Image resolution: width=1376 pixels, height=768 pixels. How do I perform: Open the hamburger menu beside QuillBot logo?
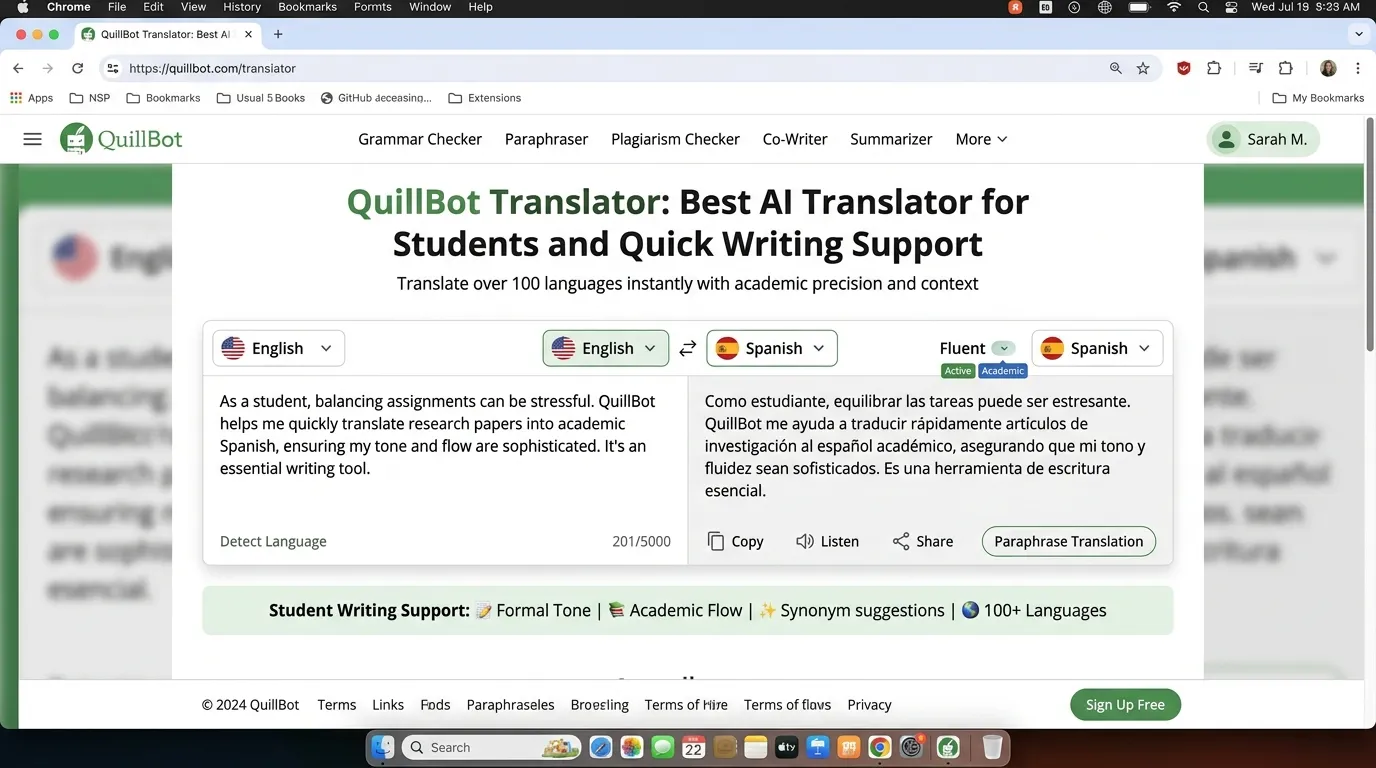[x=32, y=139]
